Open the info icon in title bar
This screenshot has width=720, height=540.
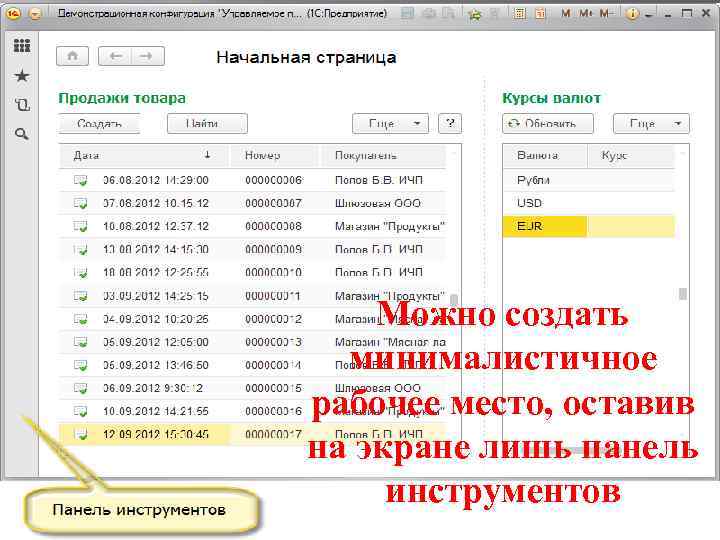[x=632, y=14]
